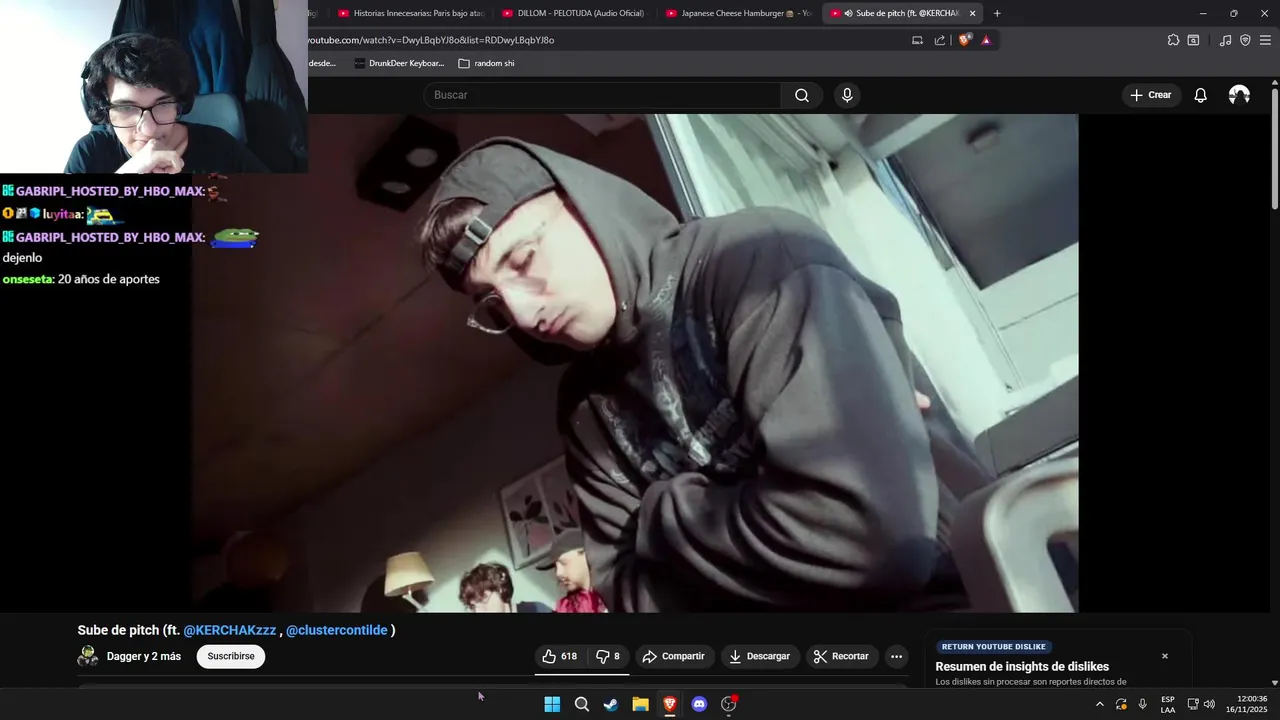Switch to DILLOM - PELOTUDA tab
The width and height of the screenshot is (1280, 720).
[576, 13]
